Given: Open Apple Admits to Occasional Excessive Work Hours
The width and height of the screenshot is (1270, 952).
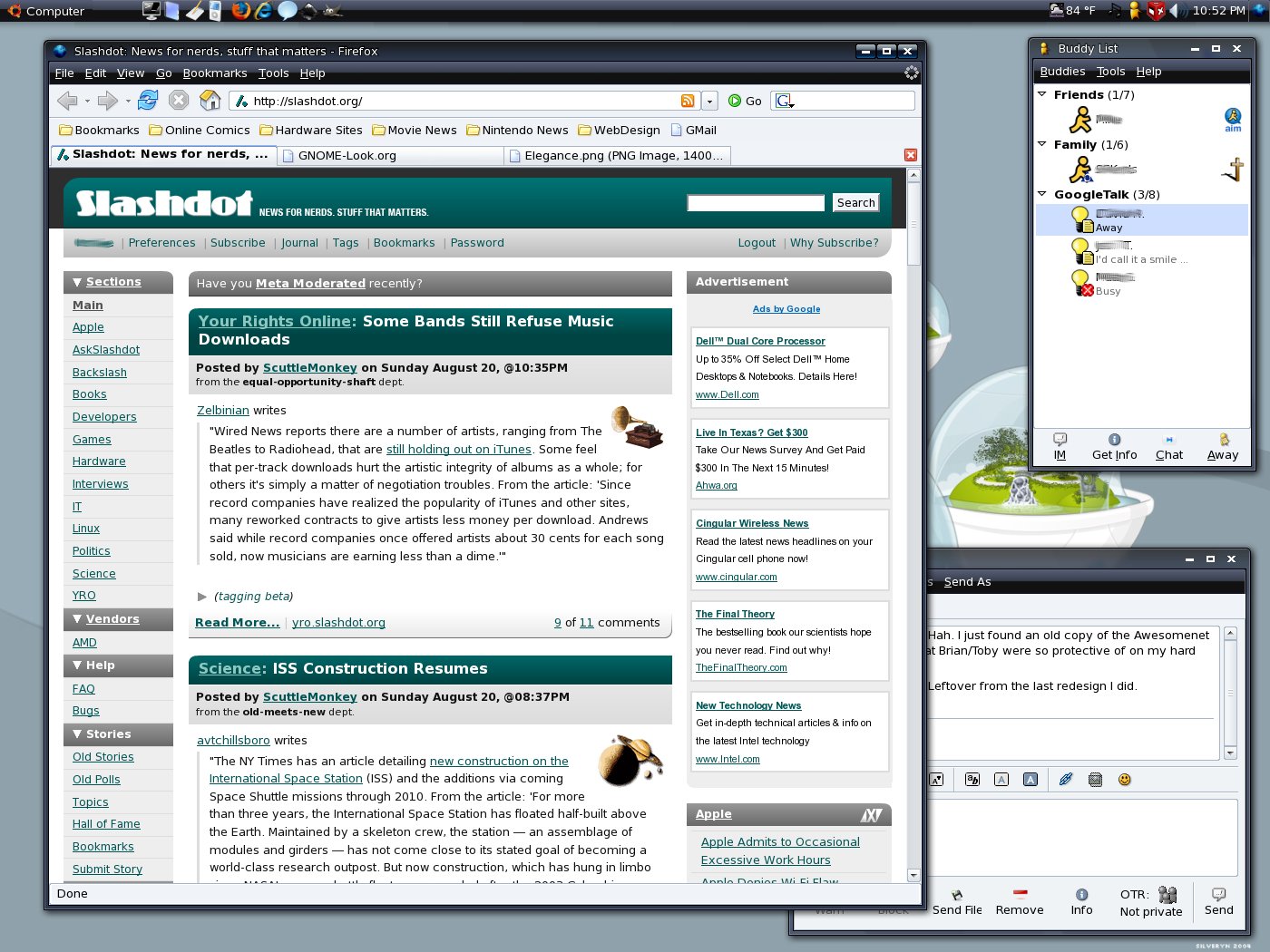Looking at the screenshot, I should 780,850.
